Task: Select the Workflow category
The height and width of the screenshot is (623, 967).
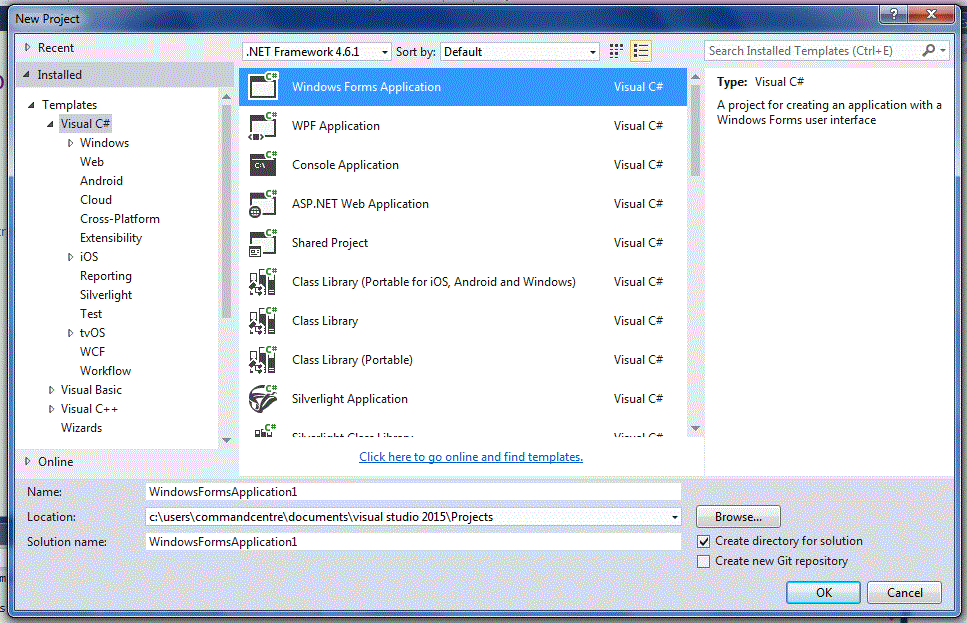Action: click(x=105, y=371)
